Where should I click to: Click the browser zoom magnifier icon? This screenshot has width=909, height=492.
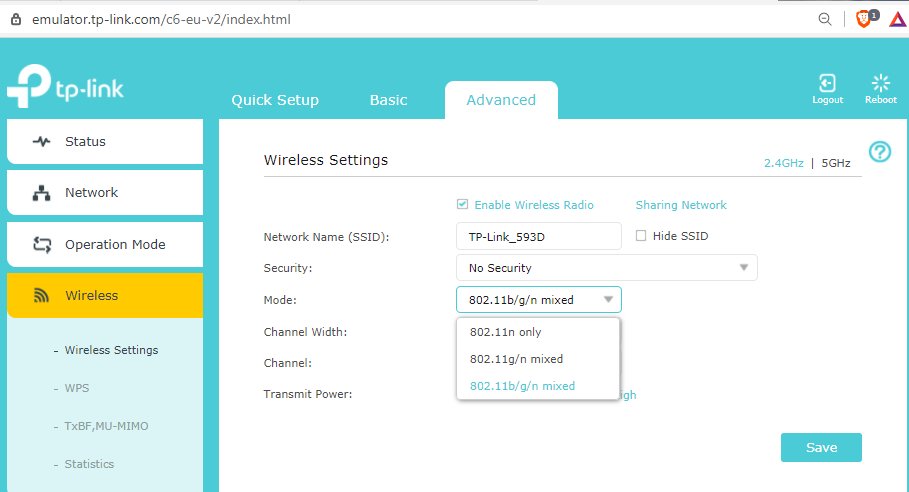(x=825, y=19)
